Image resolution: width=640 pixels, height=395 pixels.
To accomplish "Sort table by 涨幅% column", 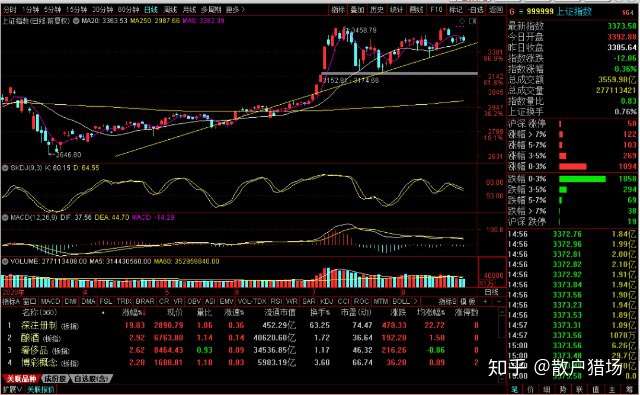I will (x=134, y=313).
